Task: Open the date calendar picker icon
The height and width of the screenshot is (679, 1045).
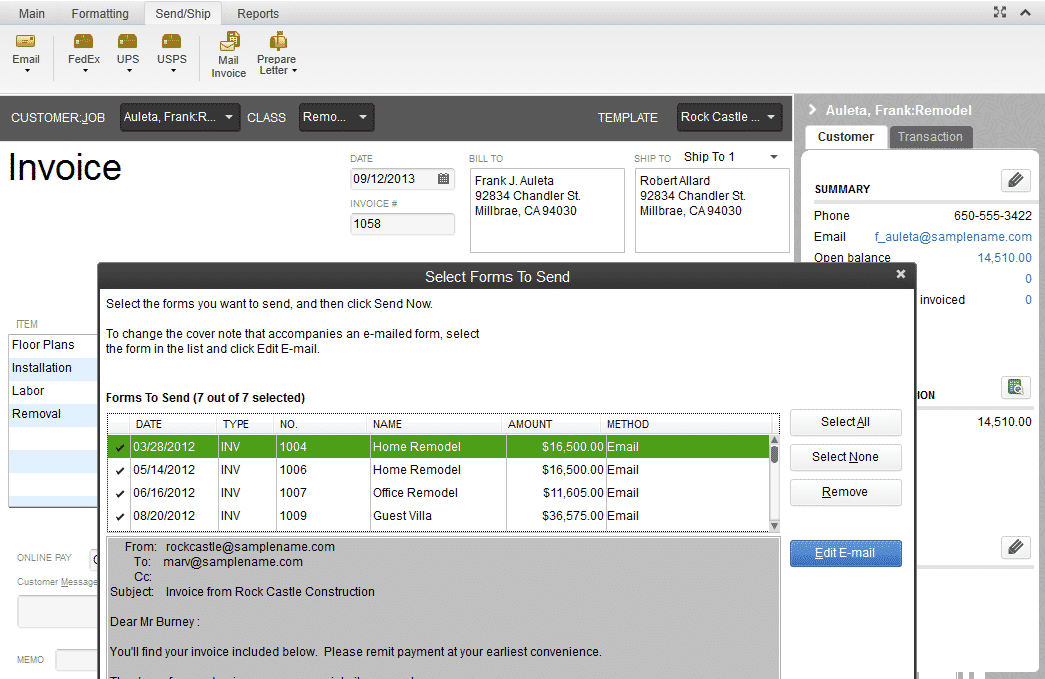Action: (x=443, y=179)
